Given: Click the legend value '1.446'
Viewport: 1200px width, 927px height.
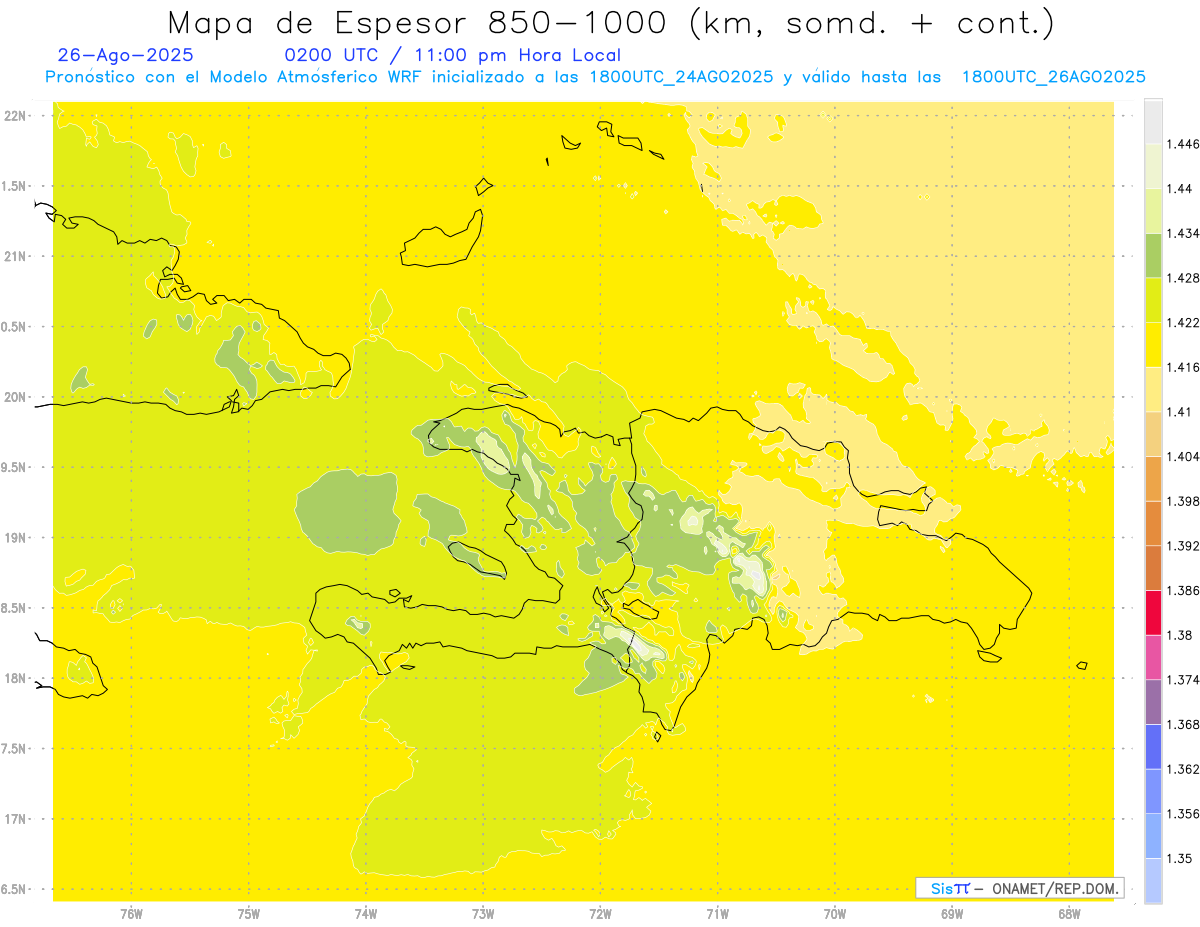Looking at the screenshot, I should pyautogui.click(x=1185, y=144).
